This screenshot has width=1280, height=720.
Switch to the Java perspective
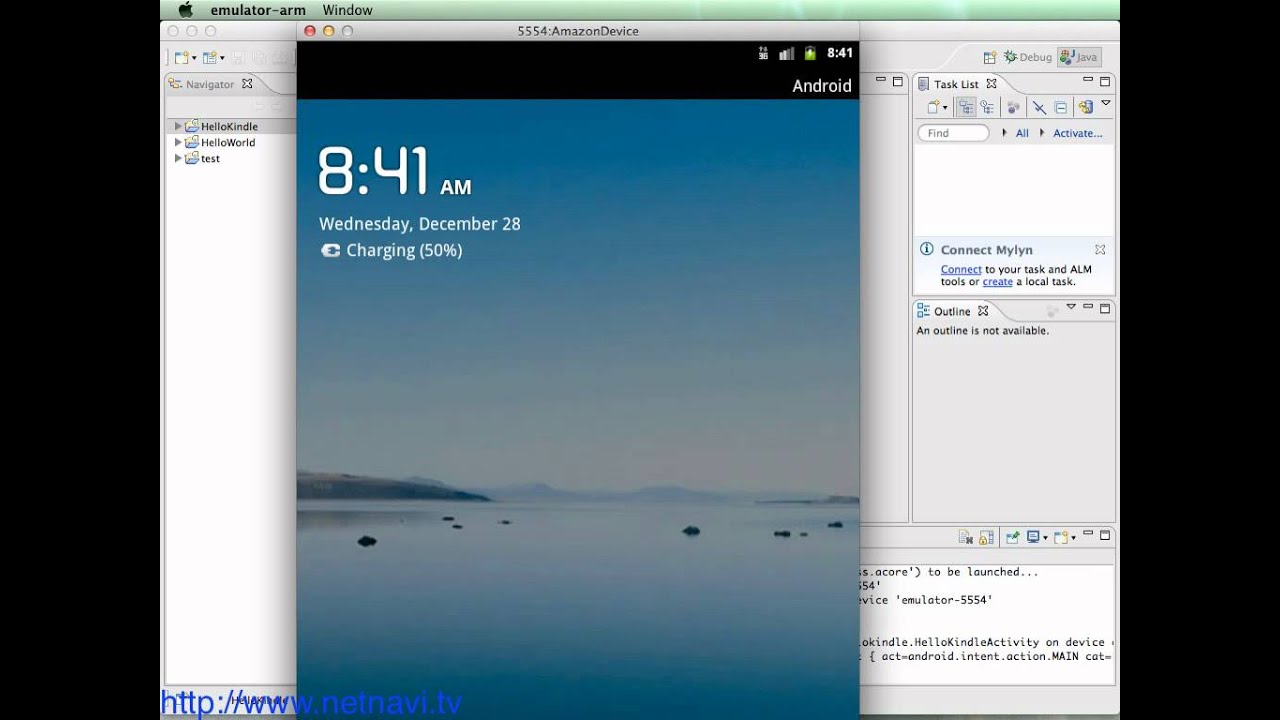click(x=1079, y=57)
